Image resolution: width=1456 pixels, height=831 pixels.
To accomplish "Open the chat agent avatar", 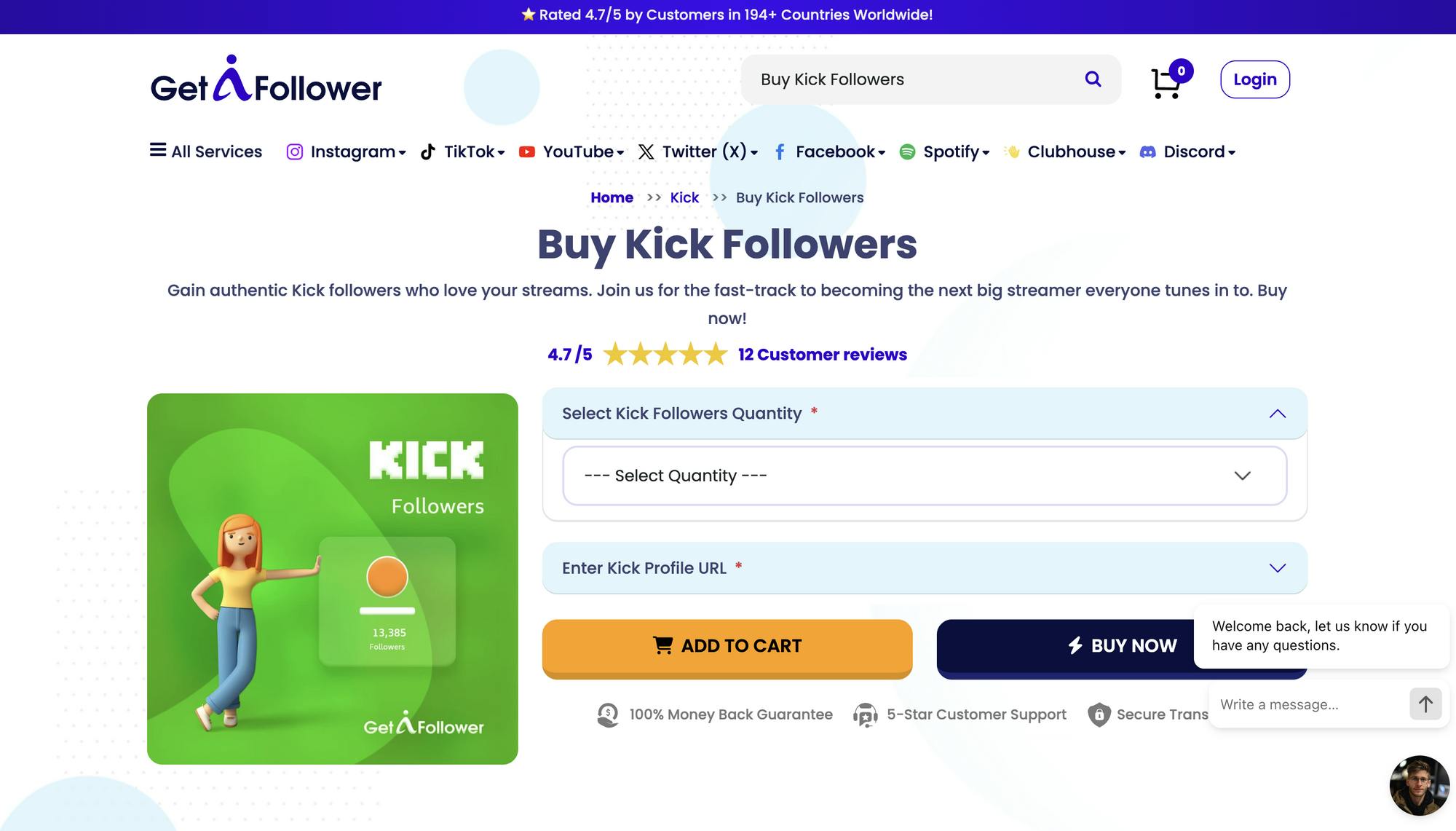I will [1420, 786].
